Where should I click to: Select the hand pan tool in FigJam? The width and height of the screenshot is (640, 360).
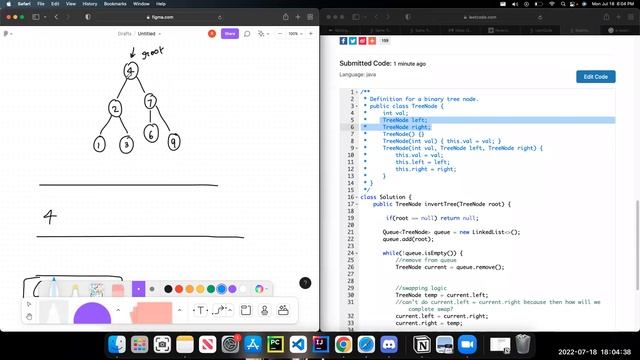pyautogui.click(x=29, y=316)
